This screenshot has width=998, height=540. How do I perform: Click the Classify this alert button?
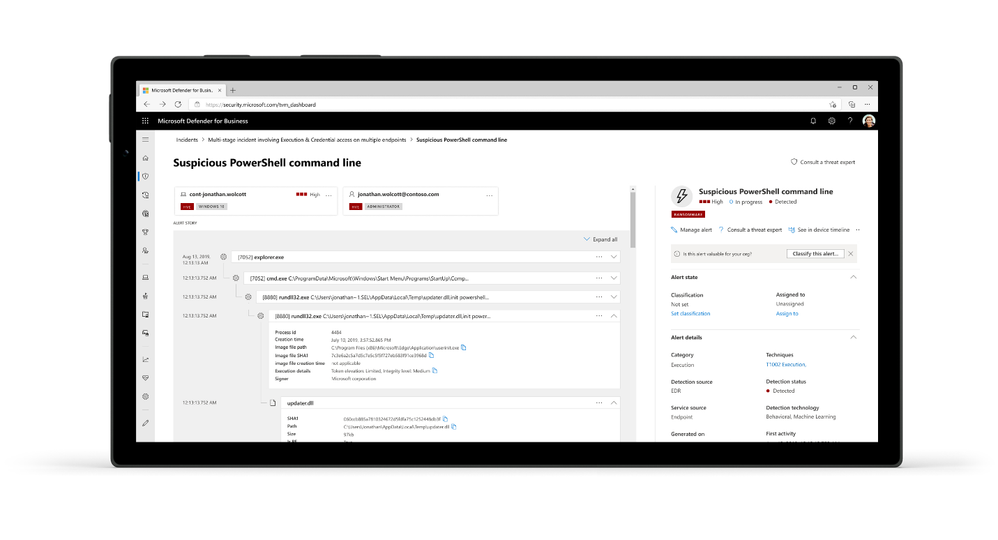pyautogui.click(x=815, y=253)
